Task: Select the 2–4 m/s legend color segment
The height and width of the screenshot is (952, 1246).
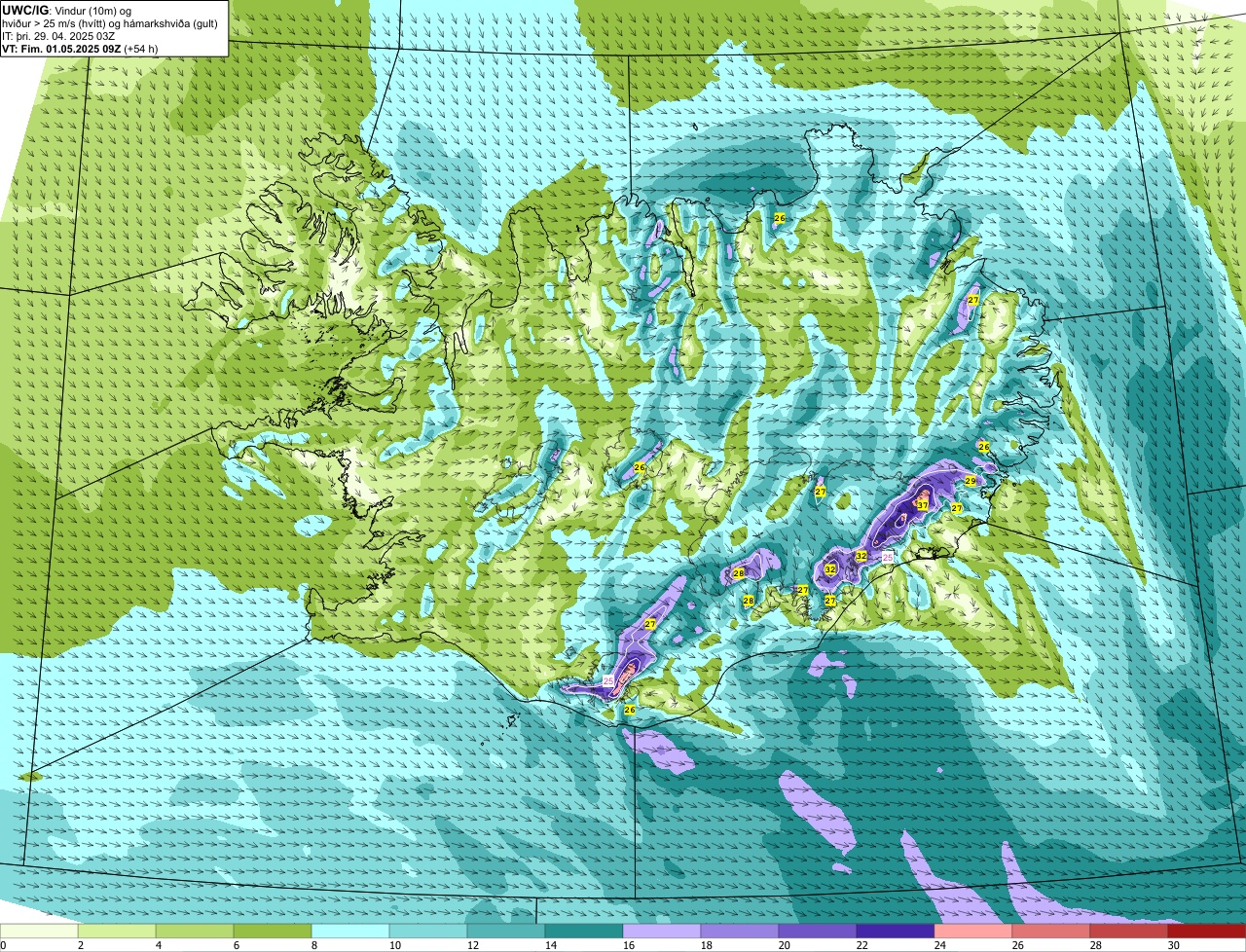Action: click(117, 931)
